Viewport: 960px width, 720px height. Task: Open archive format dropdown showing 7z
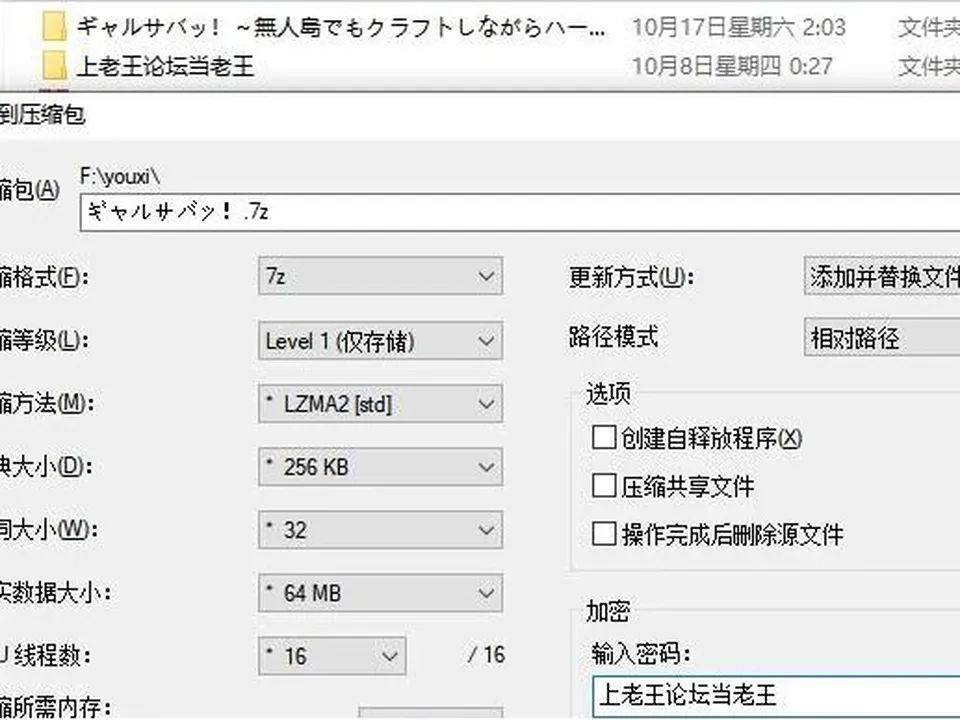[x=380, y=276]
